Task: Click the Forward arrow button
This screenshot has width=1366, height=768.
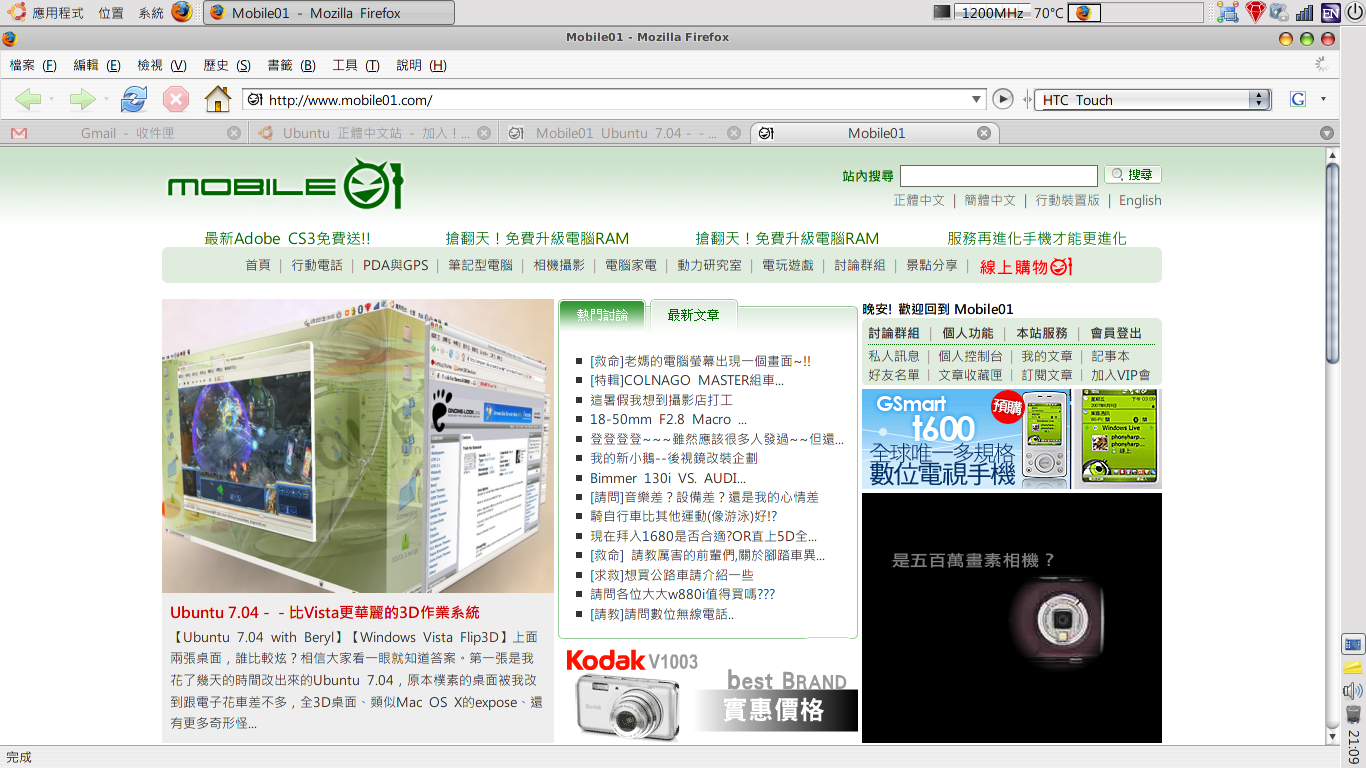Action: click(x=82, y=99)
